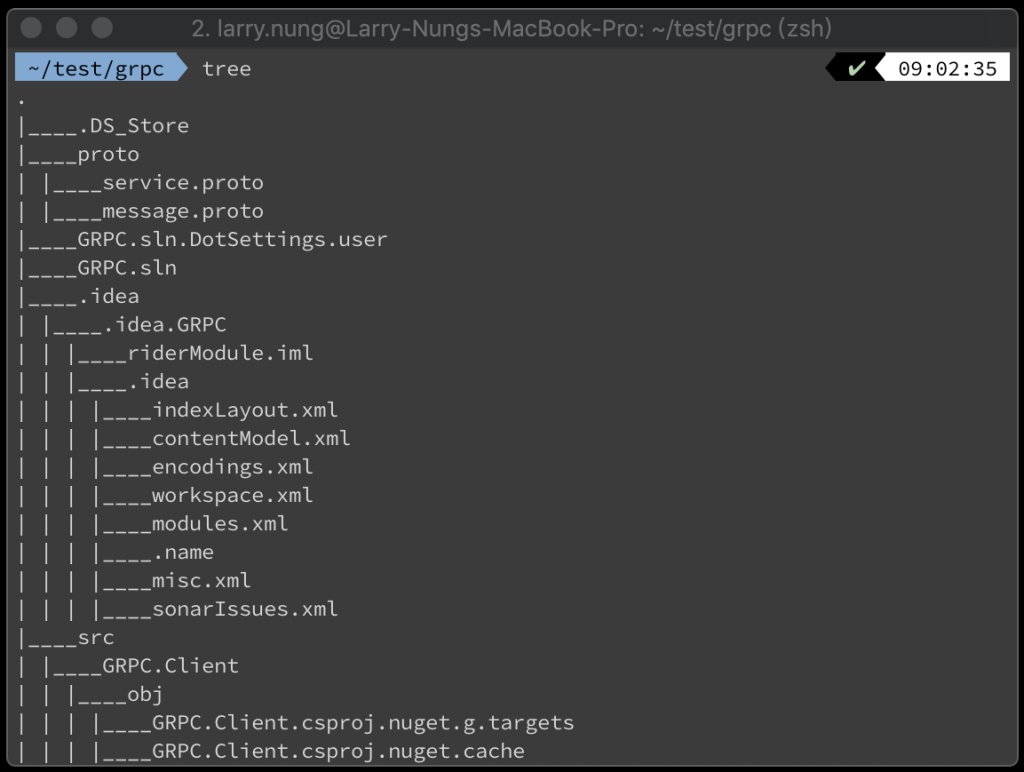This screenshot has width=1024, height=772.
Task: Click the green zoom window button
Action: pyautogui.click(x=102, y=28)
